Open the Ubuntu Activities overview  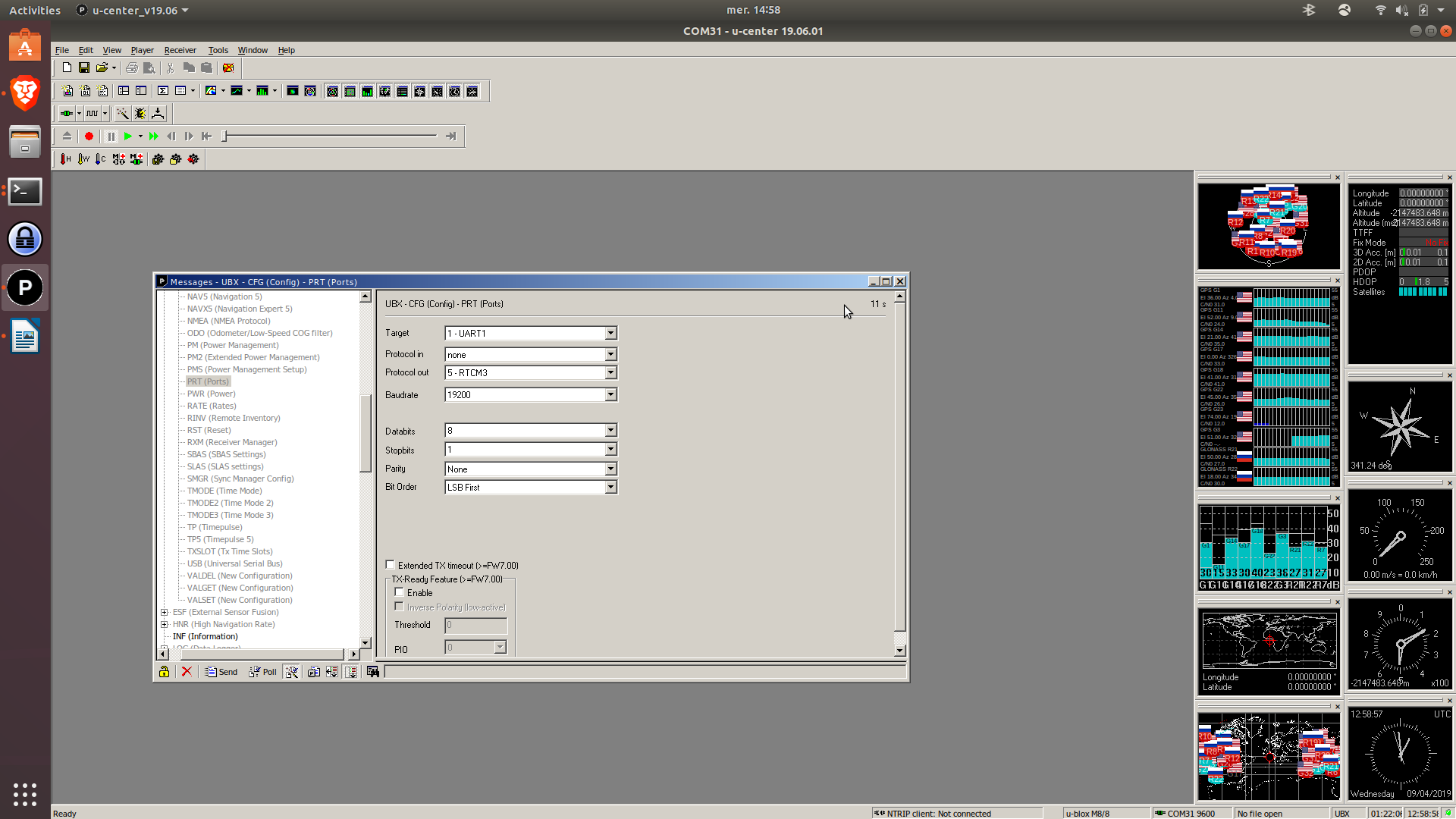point(35,11)
